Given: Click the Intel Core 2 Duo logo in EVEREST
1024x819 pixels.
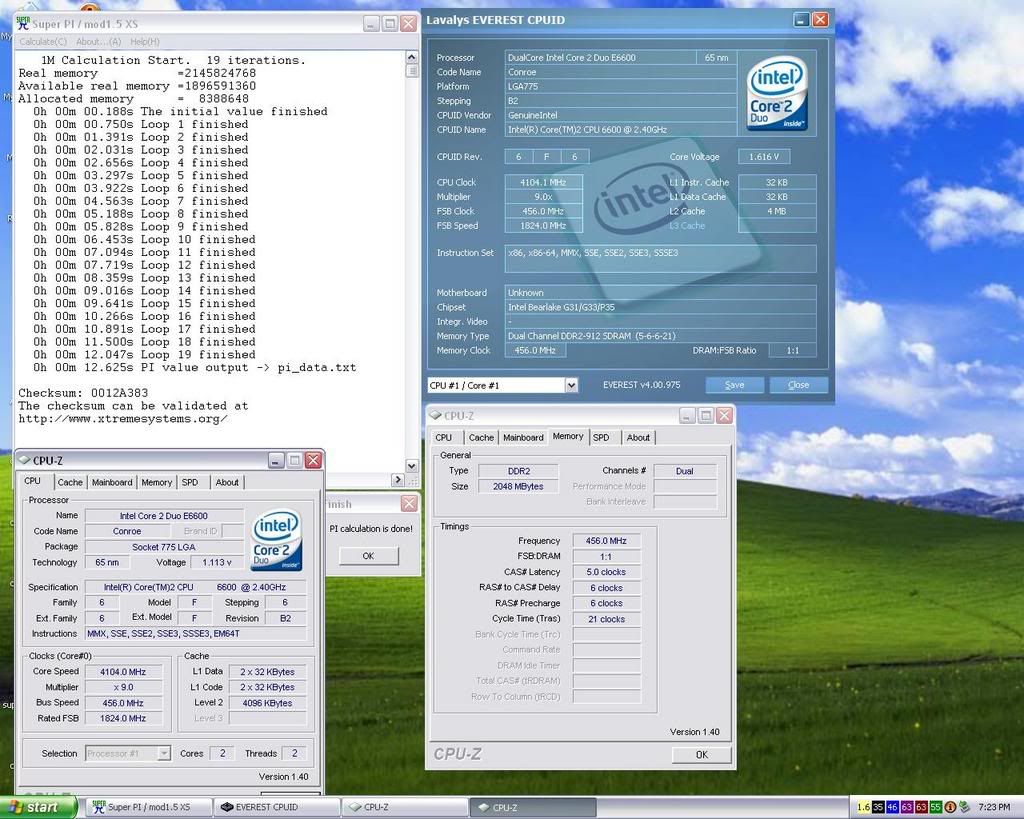Looking at the screenshot, I should click(x=778, y=94).
